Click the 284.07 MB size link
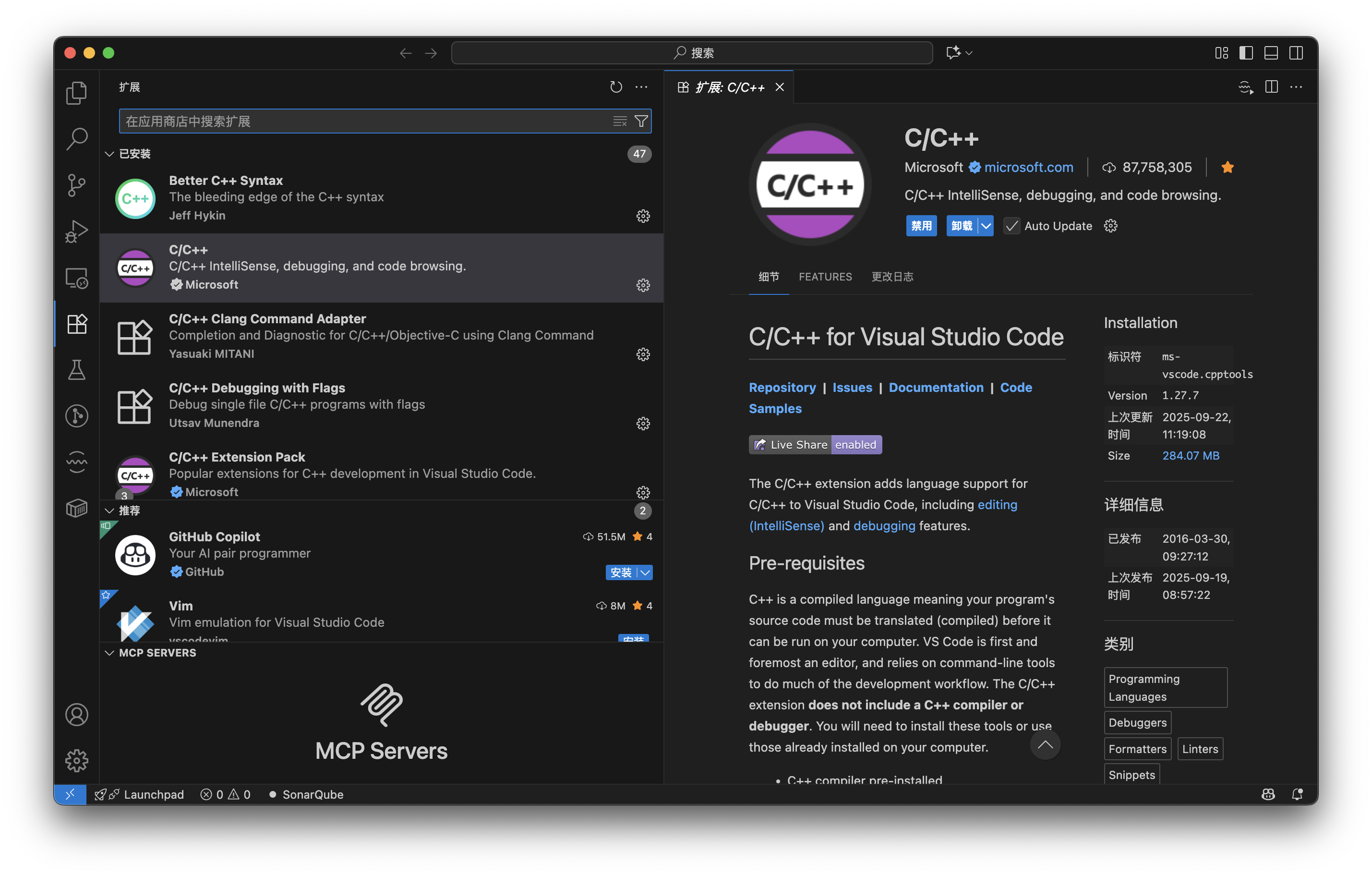Viewport: 1372px width, 876px height. 1190,455
